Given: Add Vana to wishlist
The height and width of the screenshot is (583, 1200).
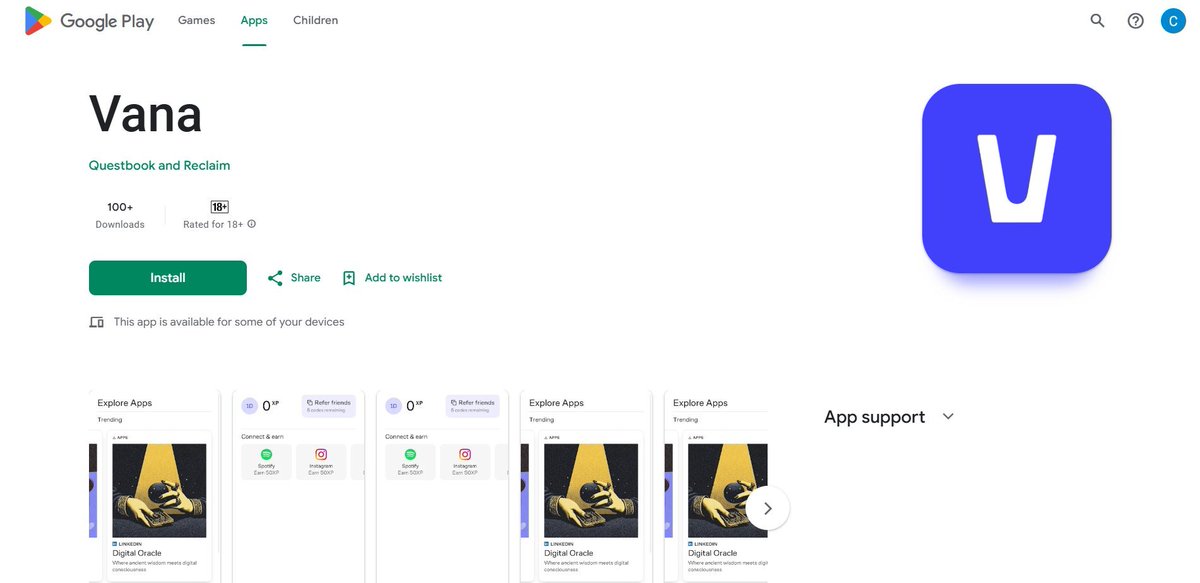Looking at the screenshot, I should tap(392, 278).
